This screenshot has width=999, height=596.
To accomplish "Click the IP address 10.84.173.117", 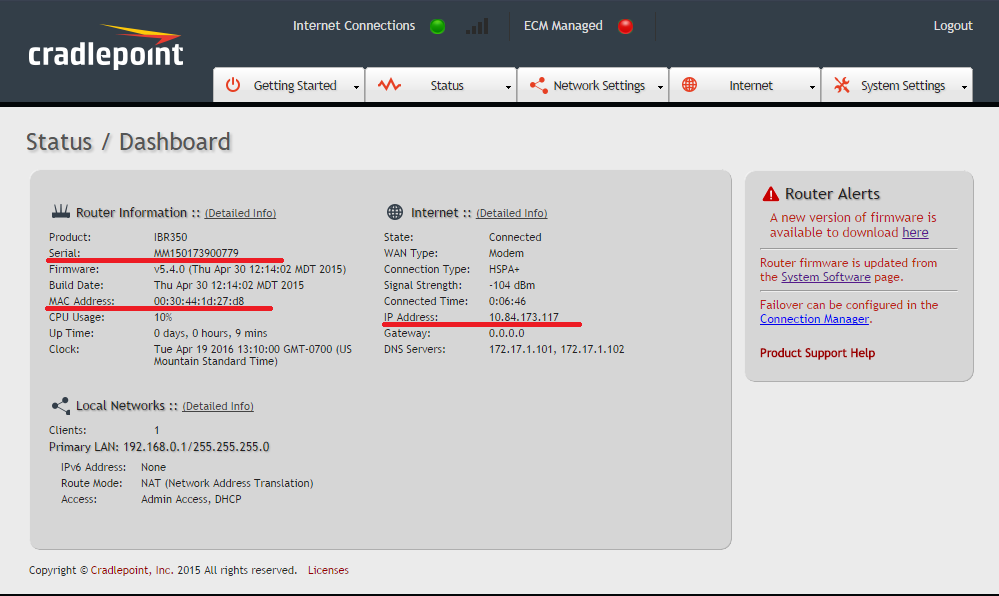I will (x=524, y=317).
